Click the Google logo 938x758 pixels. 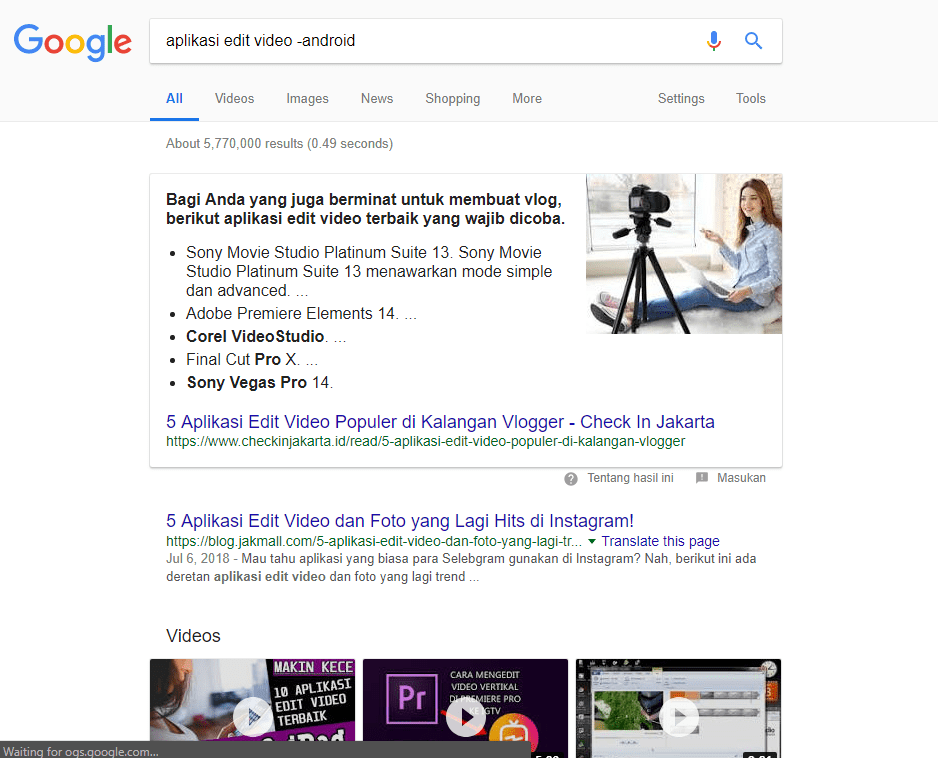click(x=72, y=42)
